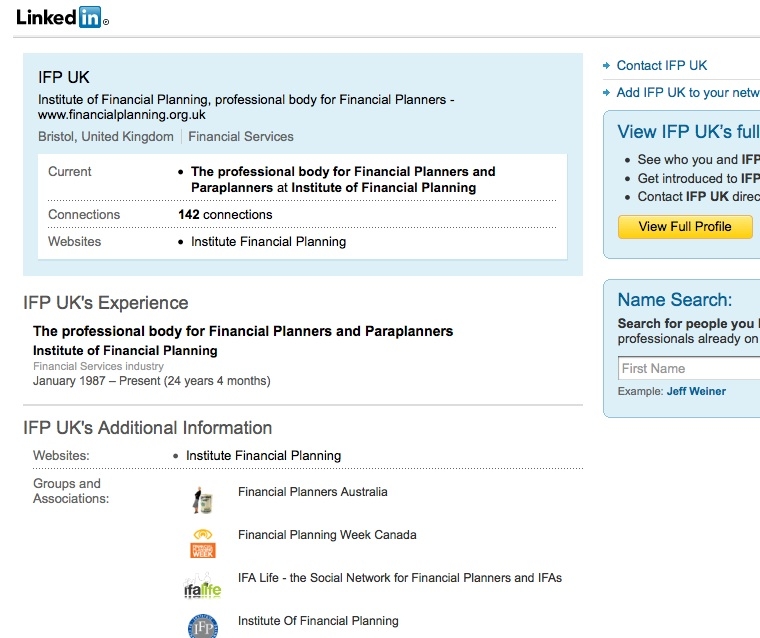The width and height of the screenshot is (760, 638).
Task: Click arrow icon beside Add IFP UK
Action: [606, 93]
